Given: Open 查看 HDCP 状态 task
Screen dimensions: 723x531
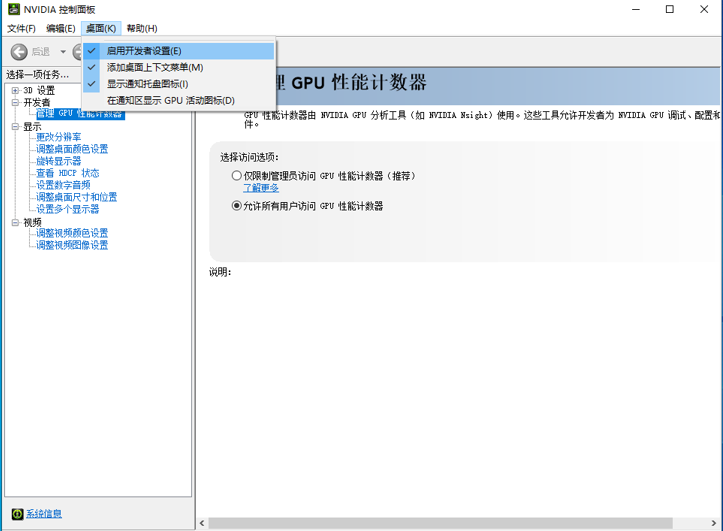Looking at the screenshot, I should click(68, 173).
